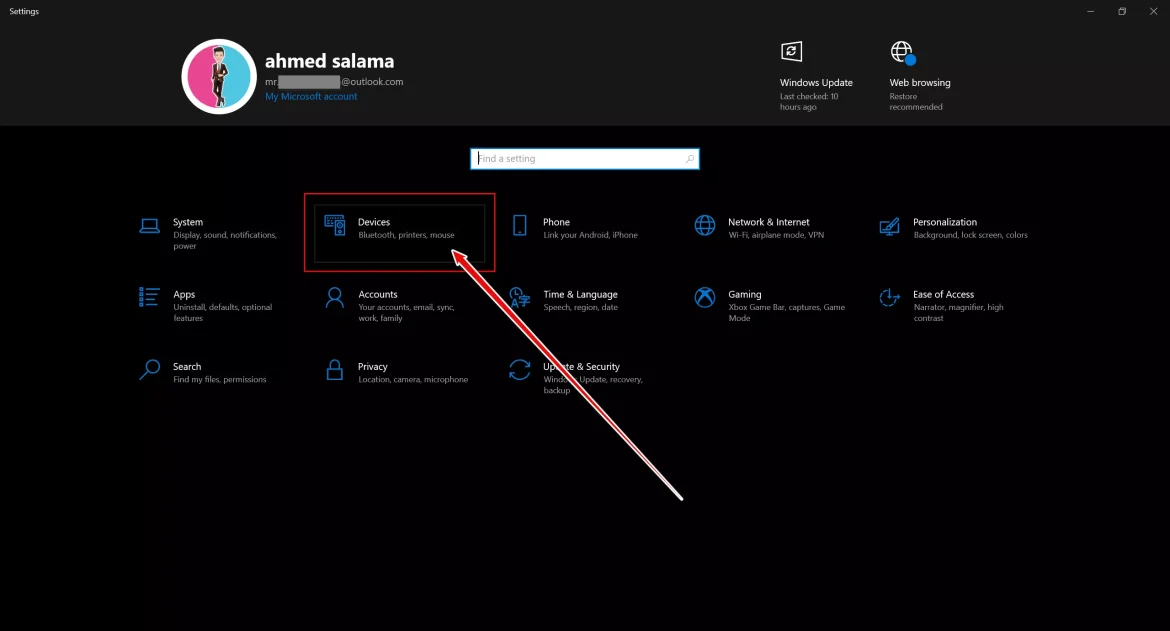Click the Apps category title
The height and width of the screenshot is (631, 1170).
pos(184,295)
